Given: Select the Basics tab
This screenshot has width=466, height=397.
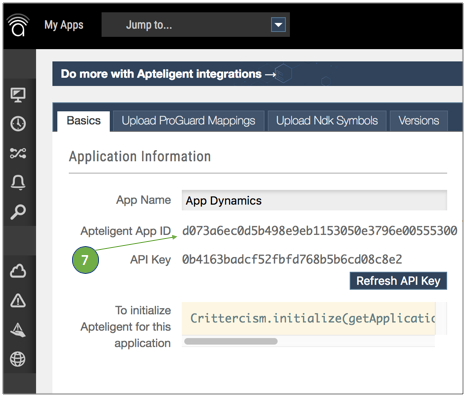Looking at the screenshot, I should 84,121.
